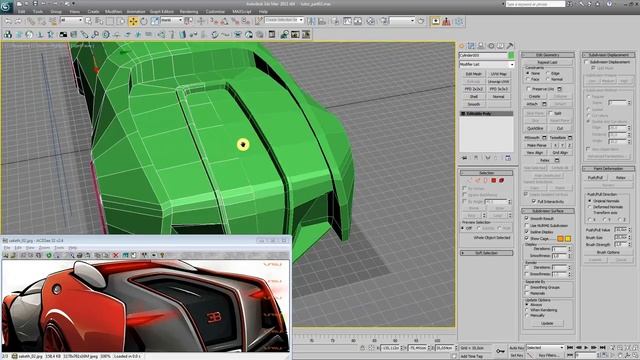
Task: Select Polygon sub-object level icon
Action: pyautogui.click(x=493, y=180)
